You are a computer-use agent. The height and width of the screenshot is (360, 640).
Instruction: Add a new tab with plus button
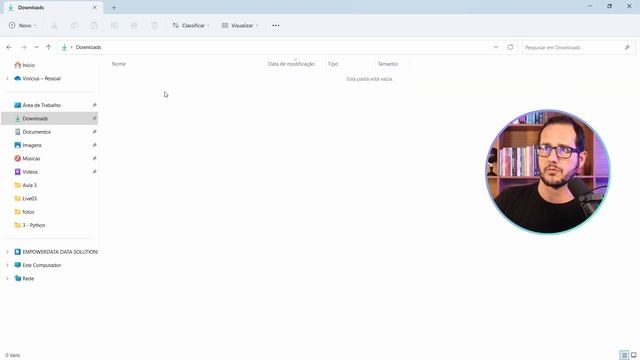point(114,8)
